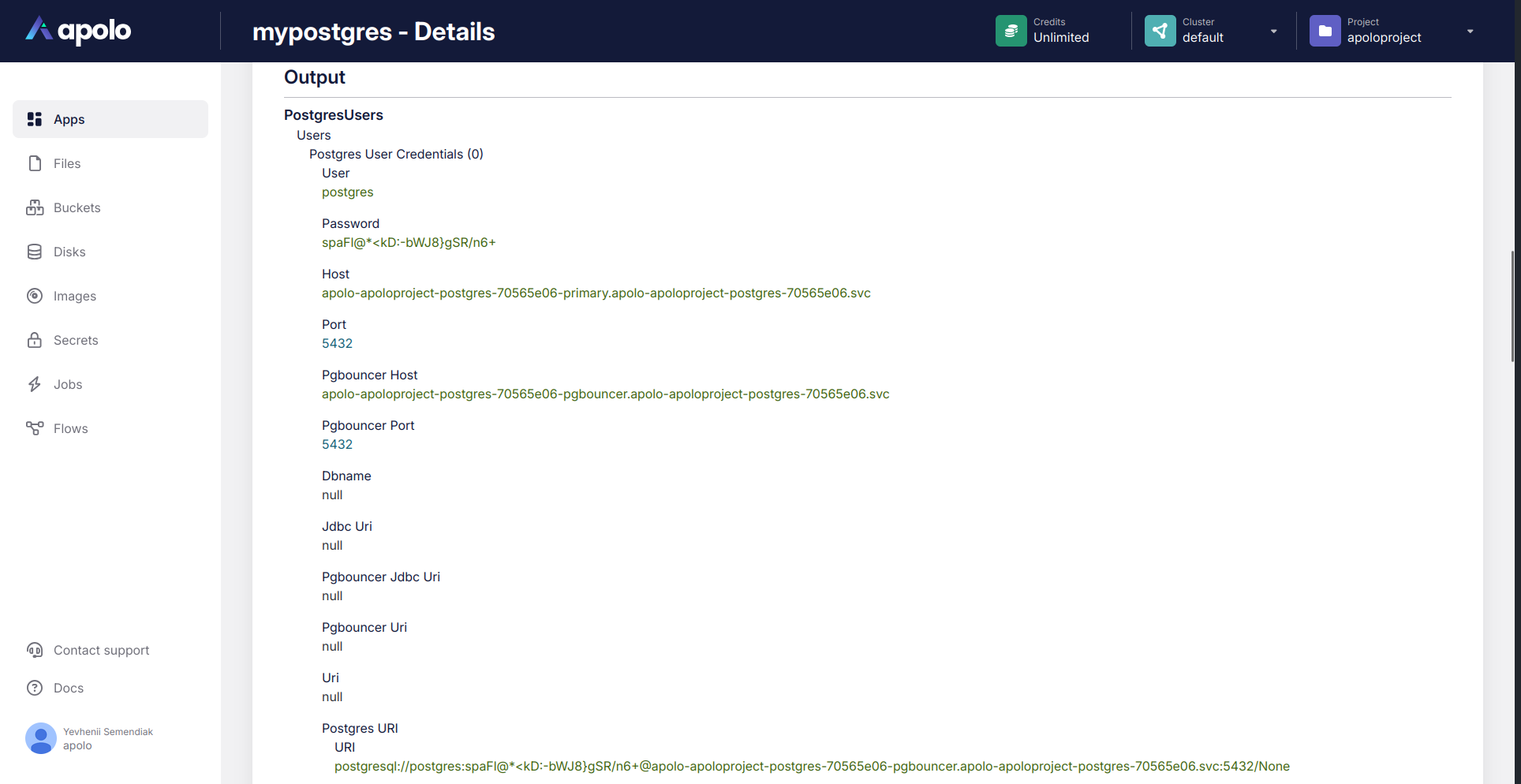Click the Jobs lightning bolt icon
1521x784 pixels.
[35, 384]
